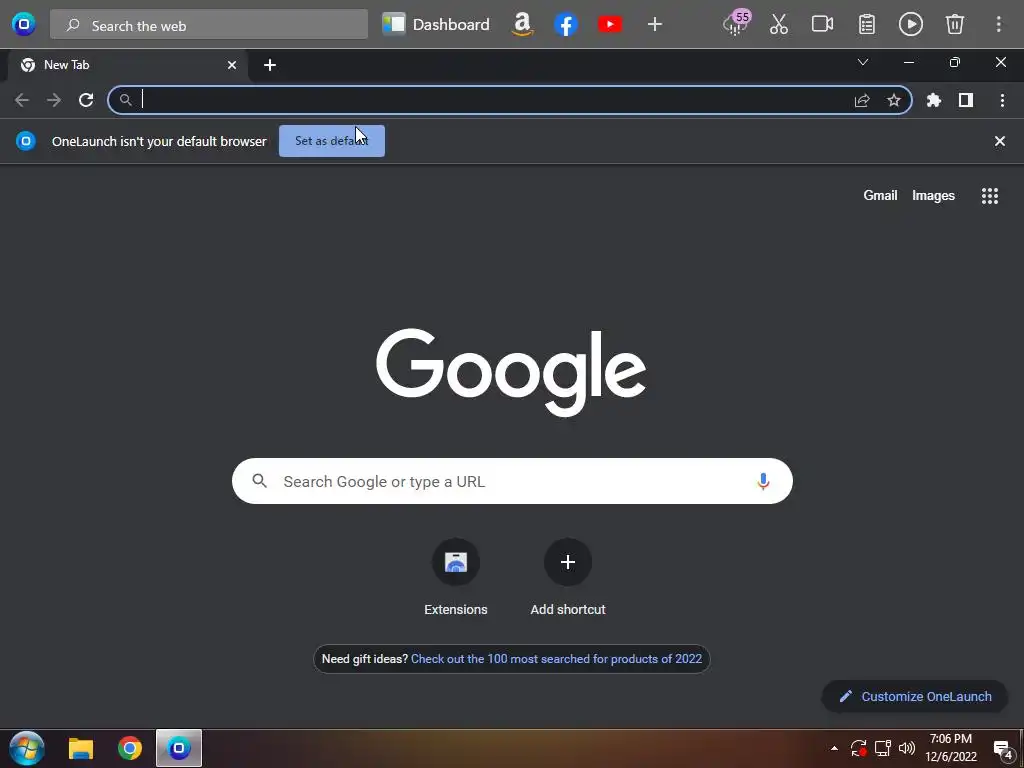Screen dimensions: 1024x768
Task: Close the New Tab tab
Action: click(232, 65)
